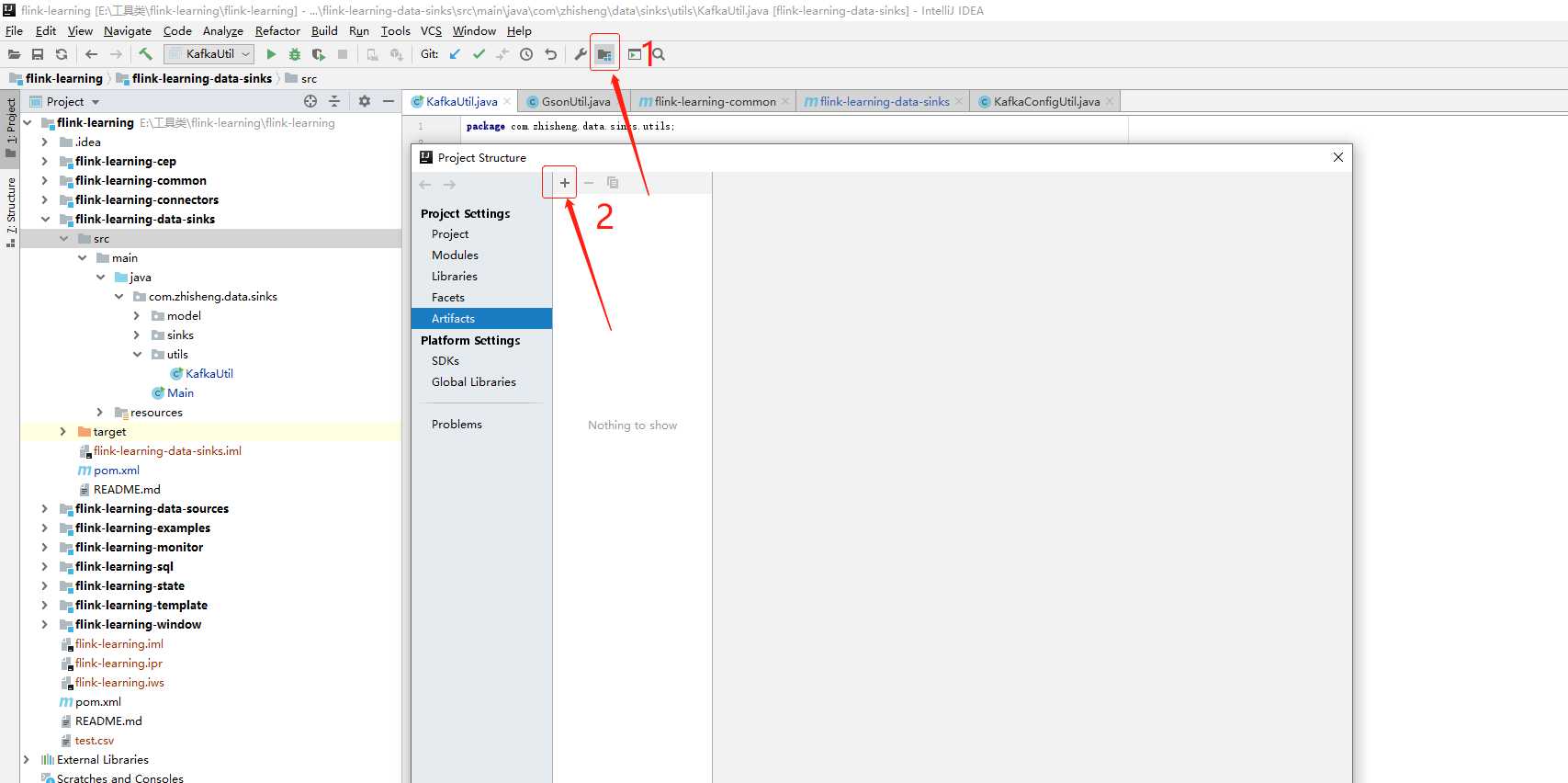Open the Navigate menu
Viewport: 1568px width, 783px height.
[128, 30]
